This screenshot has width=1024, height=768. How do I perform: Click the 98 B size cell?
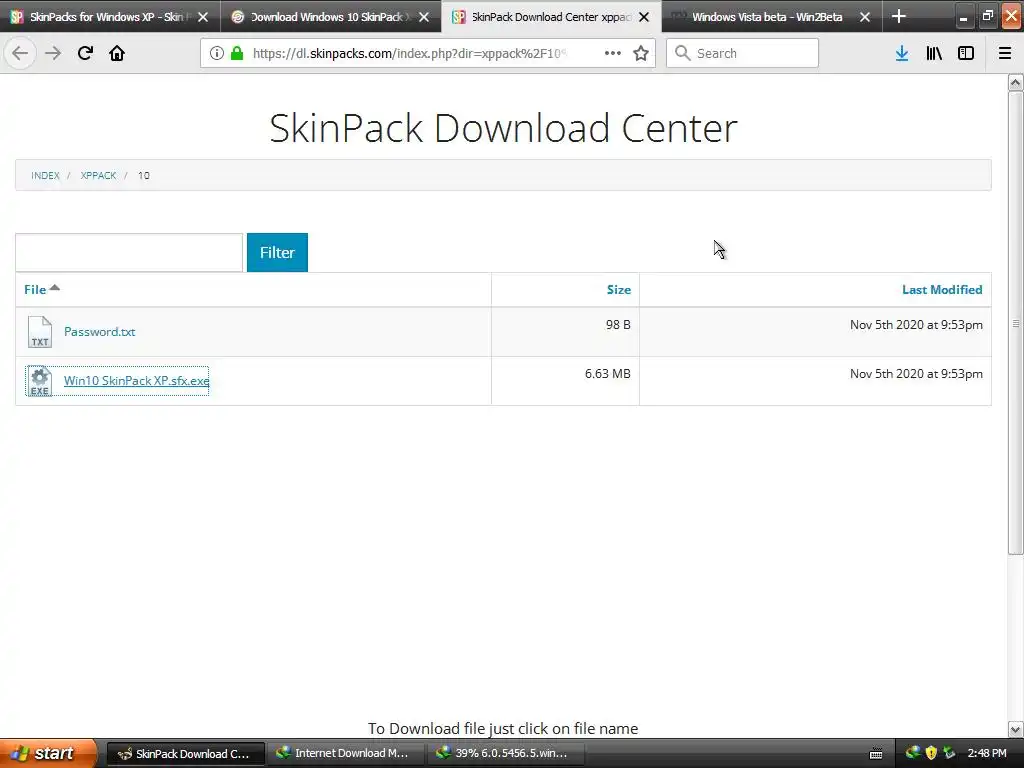(618, 325)
